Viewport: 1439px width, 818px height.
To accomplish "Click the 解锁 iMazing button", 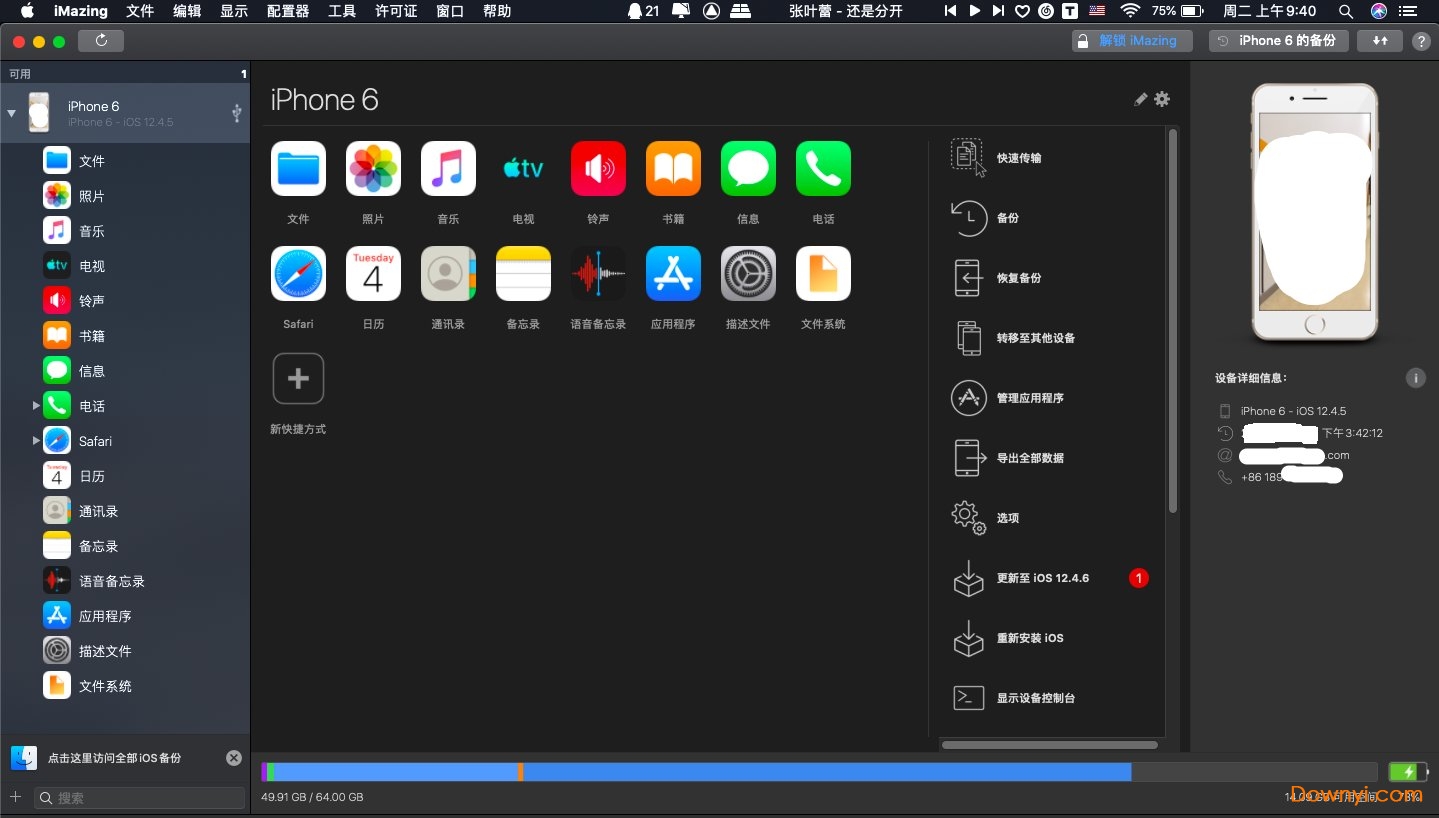I will point(1131,40).
